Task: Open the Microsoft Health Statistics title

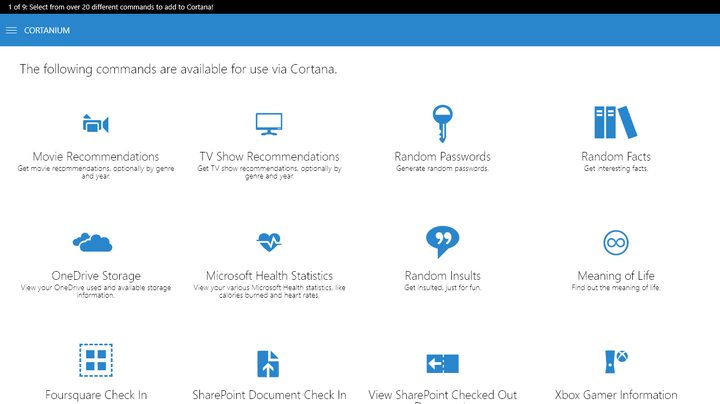Action: coord(269,276)
